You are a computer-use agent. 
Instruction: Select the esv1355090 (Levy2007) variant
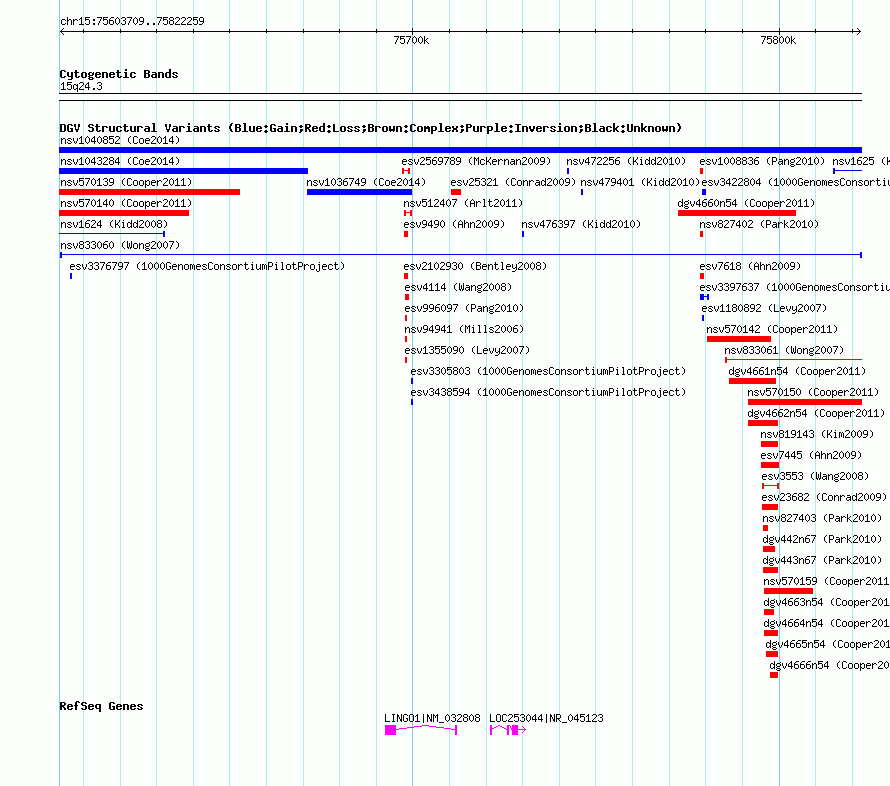[x=467, y=350]
